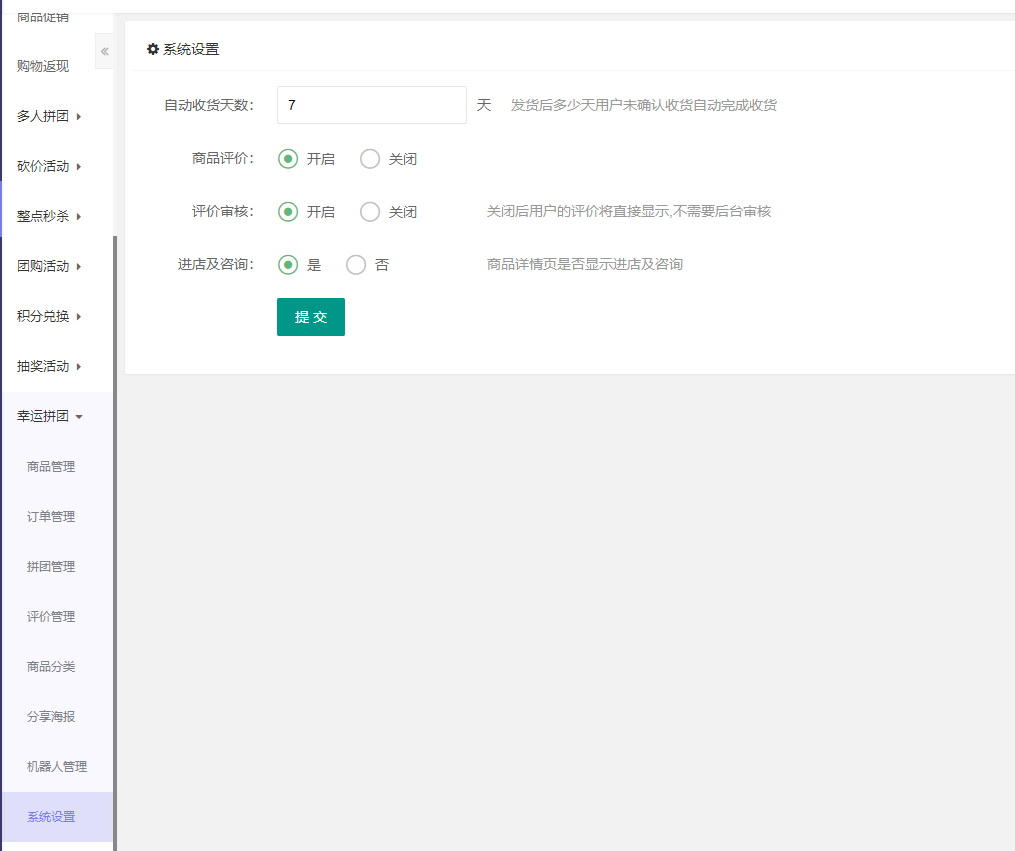Expand the 多人拼团 submenu
1015x851 pixels.
pyautogui.click(x=48, y=116)
